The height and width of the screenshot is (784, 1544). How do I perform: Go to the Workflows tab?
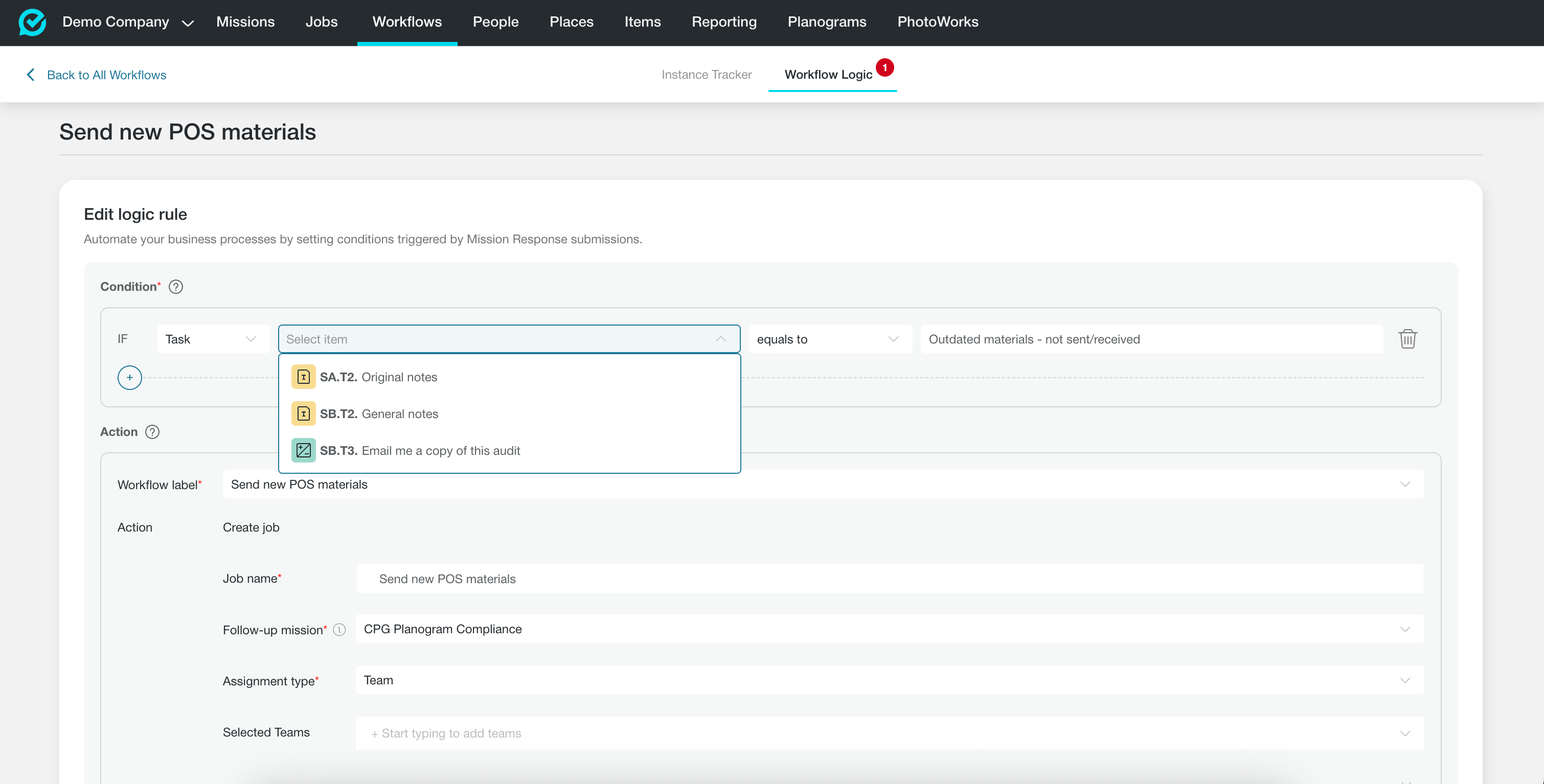pyautogui.click(x=407, y=21)
